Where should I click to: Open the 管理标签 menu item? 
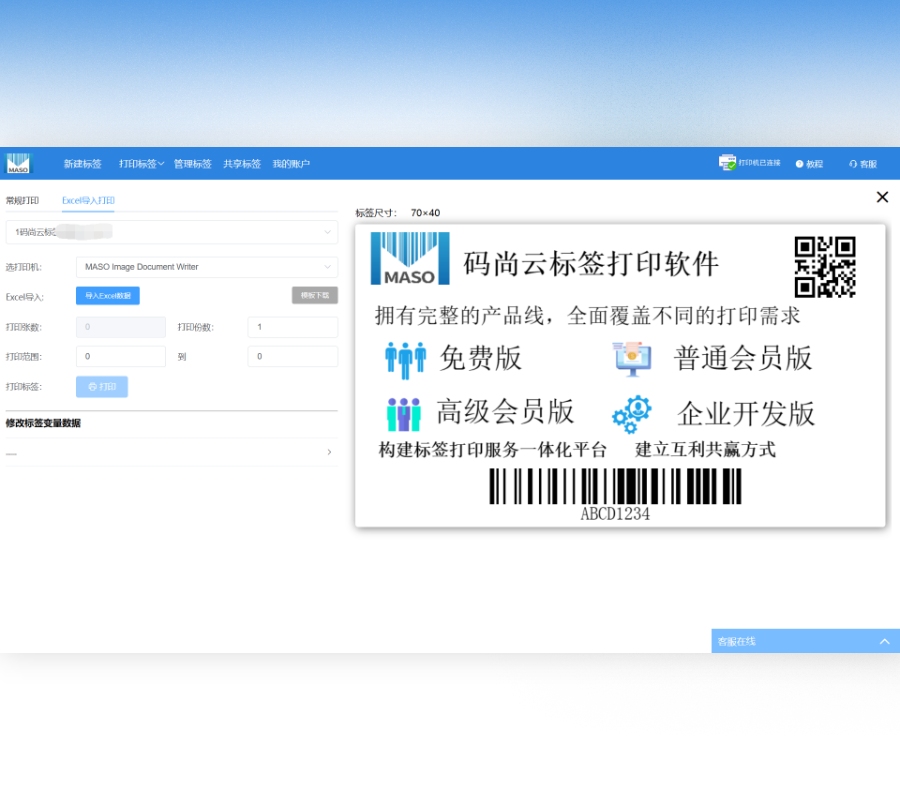pos(192,163)
